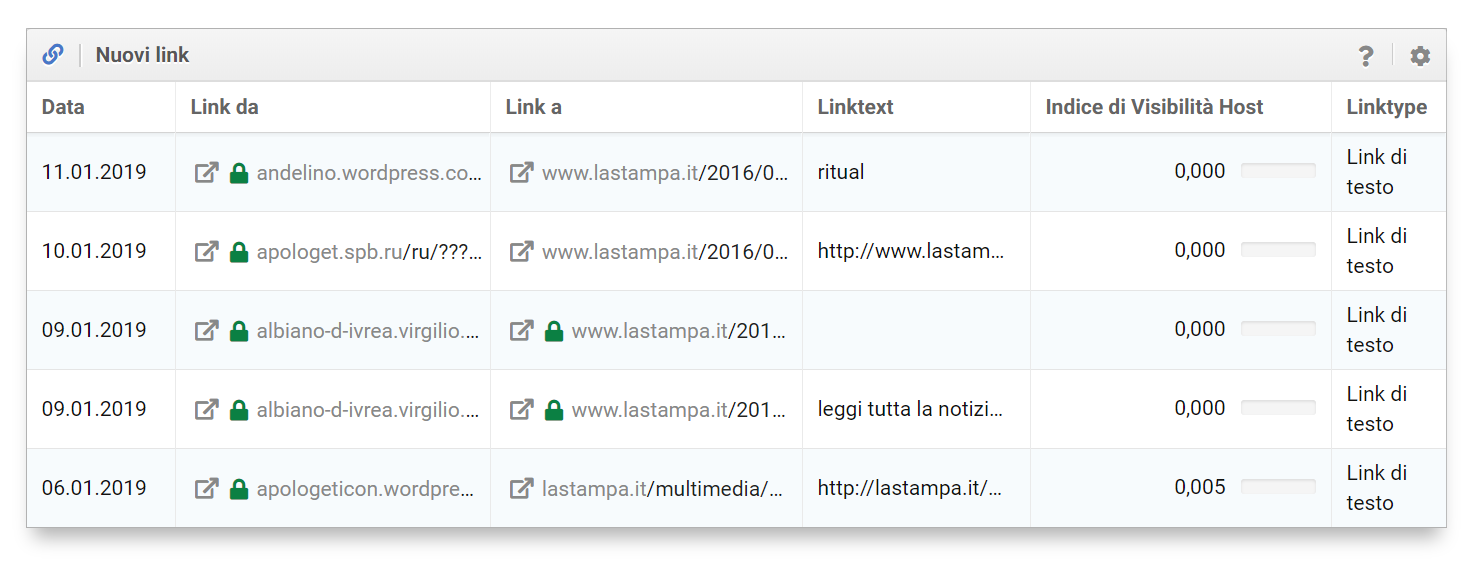Open the help question mark icon
1474x564 pixels.
pos(1365,56)
